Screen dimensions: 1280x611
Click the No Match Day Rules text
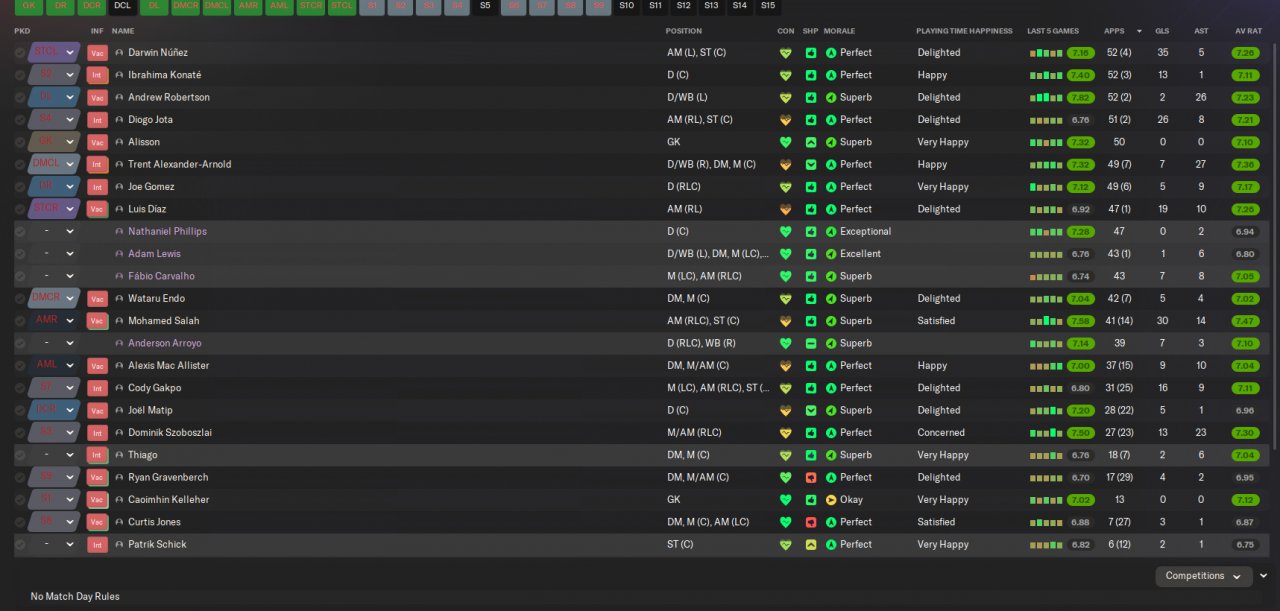point(75,597)
